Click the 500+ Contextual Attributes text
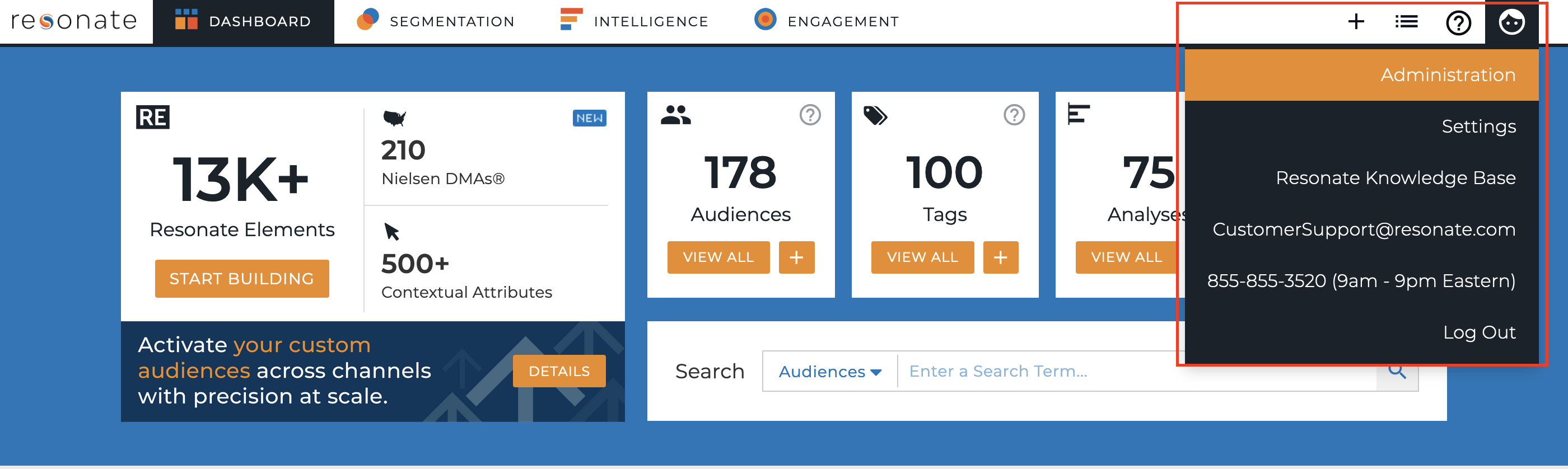Viewport: 1568px width, 469px height. point(466,276)
